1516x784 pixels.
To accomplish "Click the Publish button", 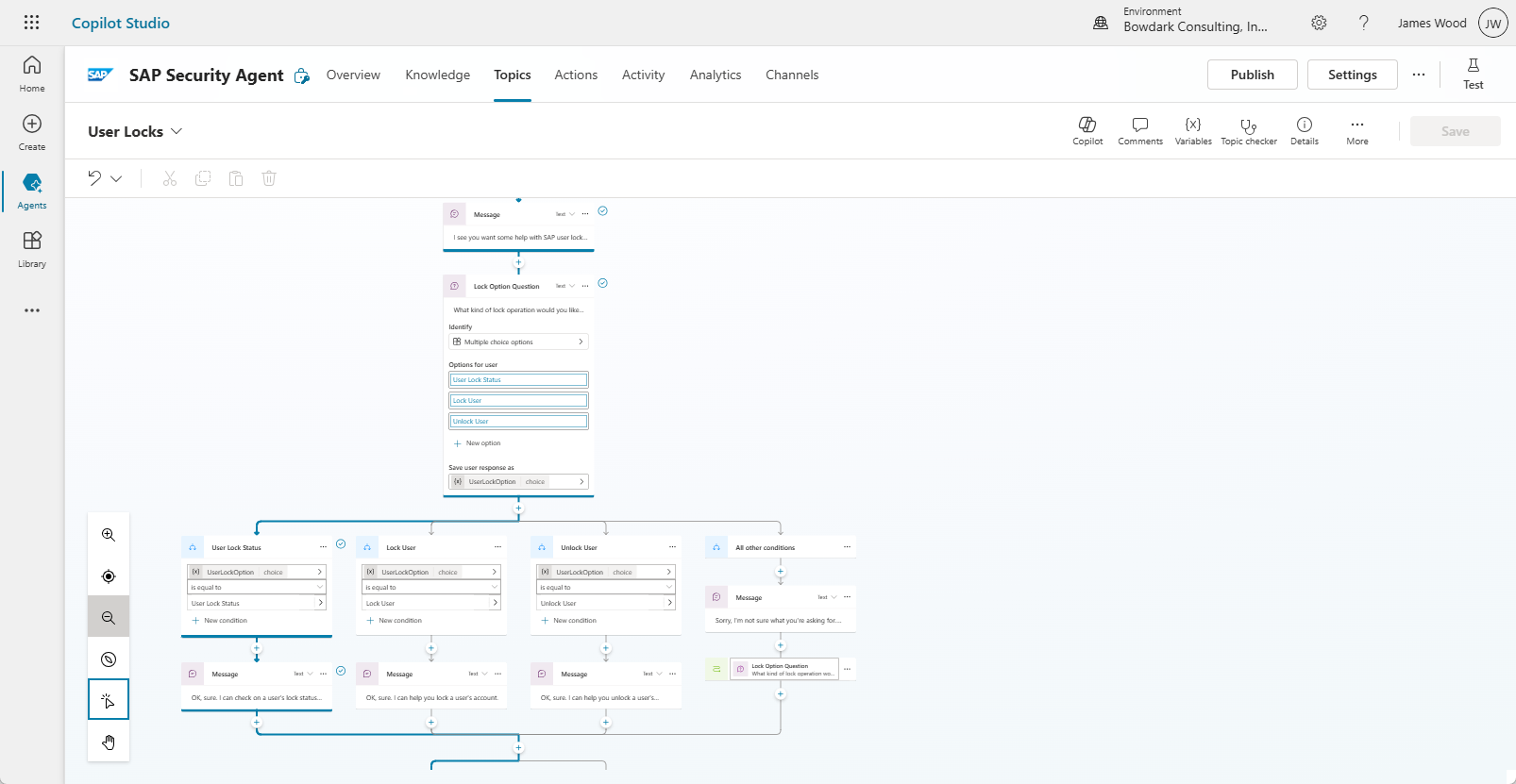I will pos(1253,75).
